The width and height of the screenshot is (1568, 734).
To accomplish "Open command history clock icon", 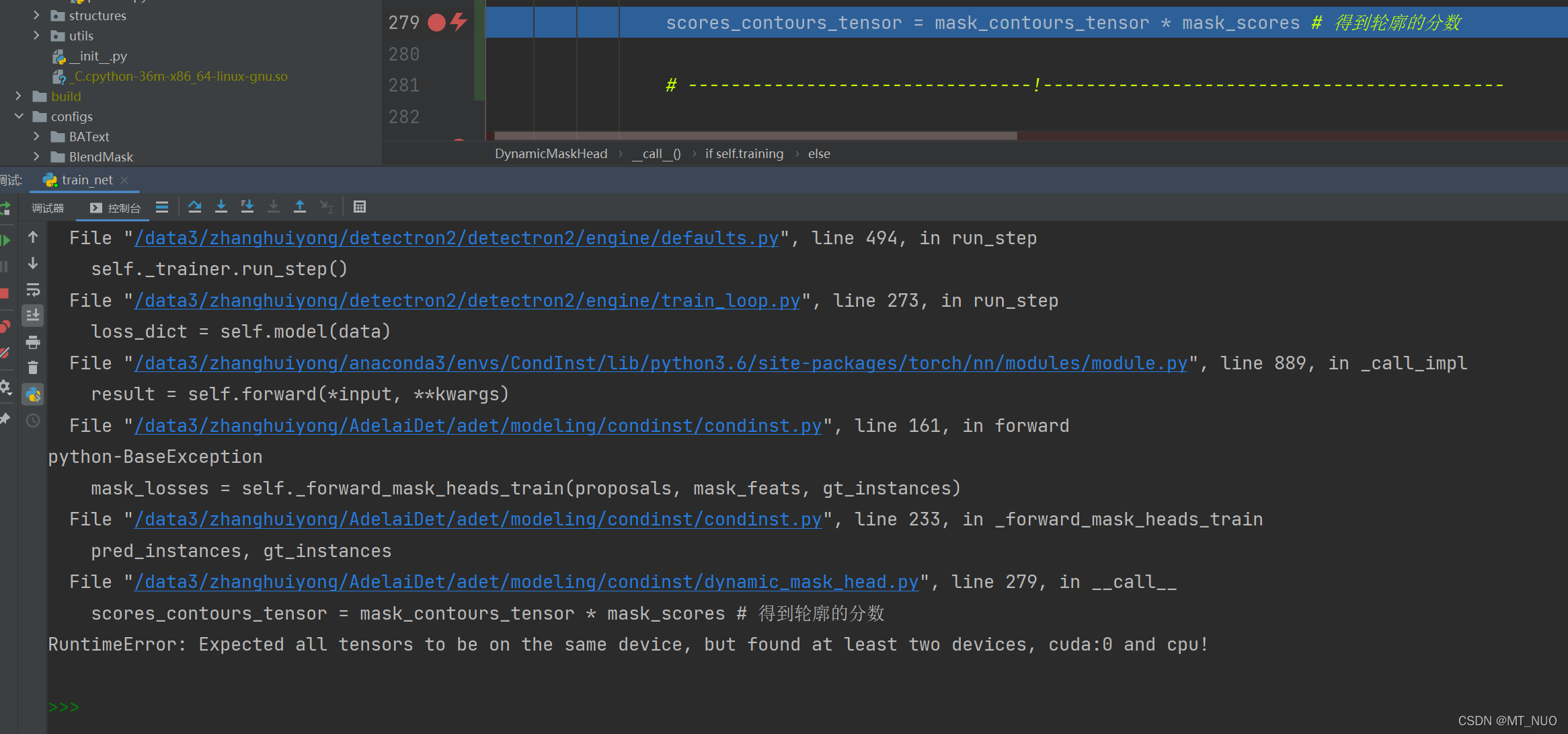I will coord(33,420).
